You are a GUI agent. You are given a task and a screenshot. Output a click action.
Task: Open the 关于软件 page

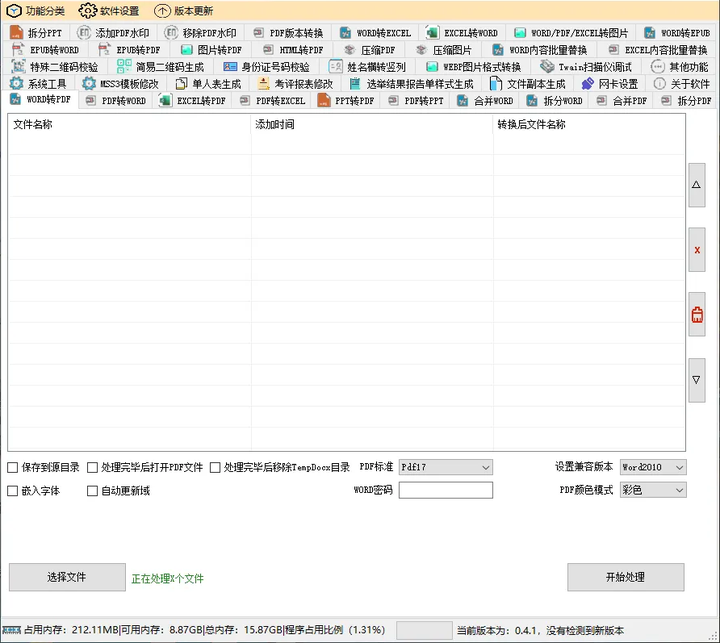[x=681, y=84]
